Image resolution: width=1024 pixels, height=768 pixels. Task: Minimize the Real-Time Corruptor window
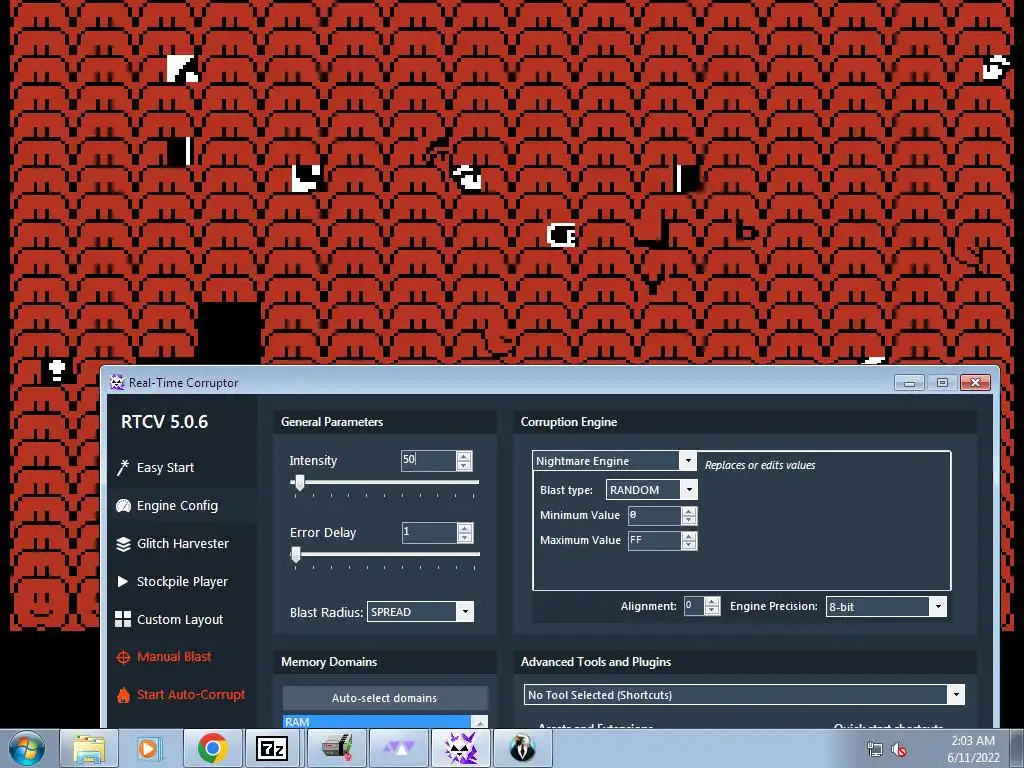[x=909, y=383]
